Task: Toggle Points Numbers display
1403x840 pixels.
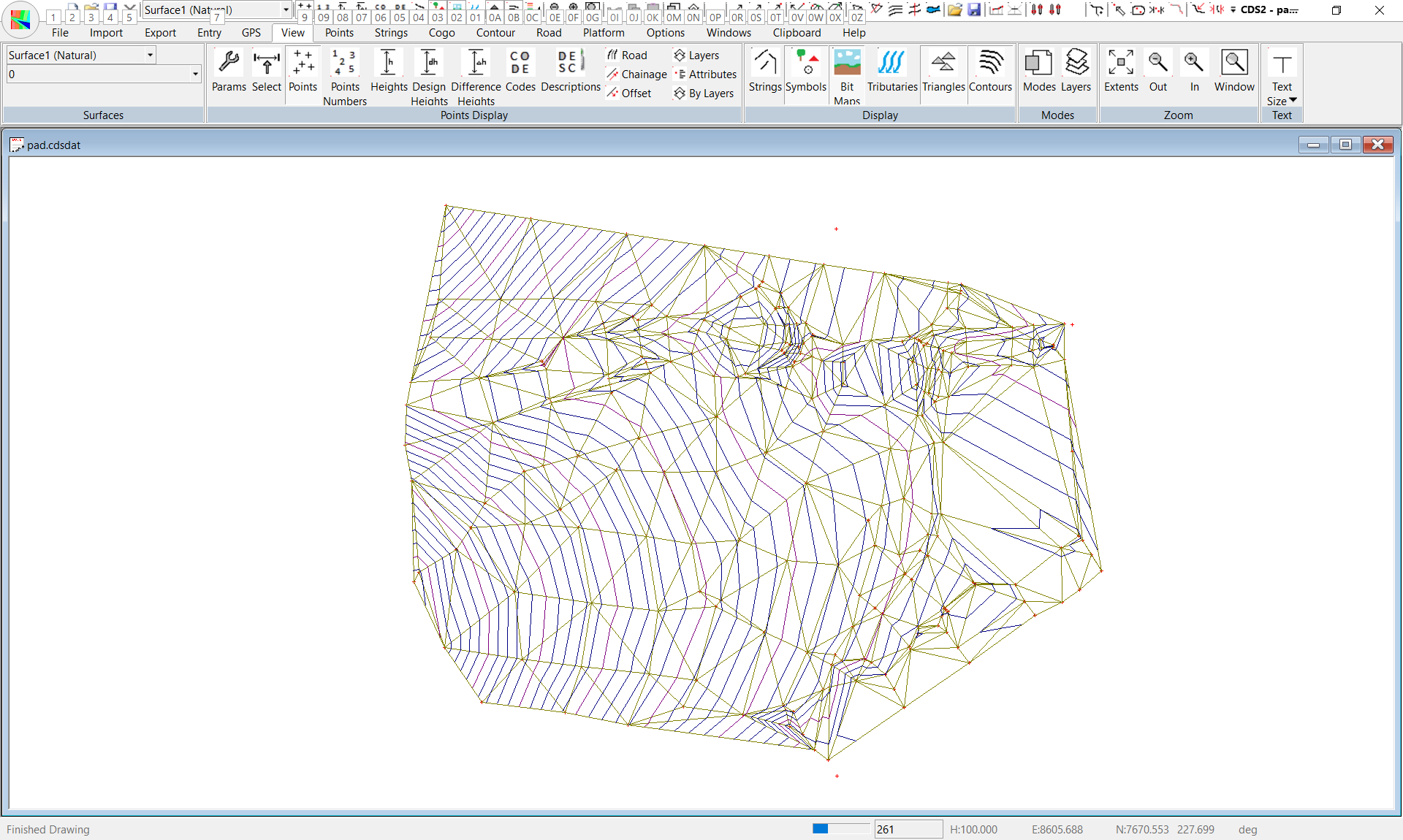Action: (344, 64)
